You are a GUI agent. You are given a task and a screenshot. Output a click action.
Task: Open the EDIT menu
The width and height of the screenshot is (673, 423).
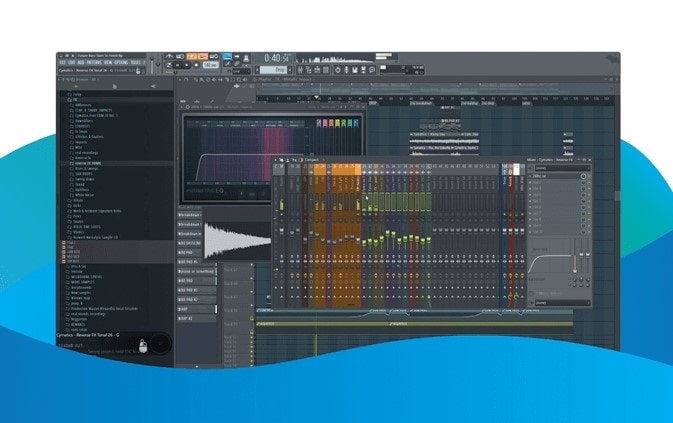[71, 62]
